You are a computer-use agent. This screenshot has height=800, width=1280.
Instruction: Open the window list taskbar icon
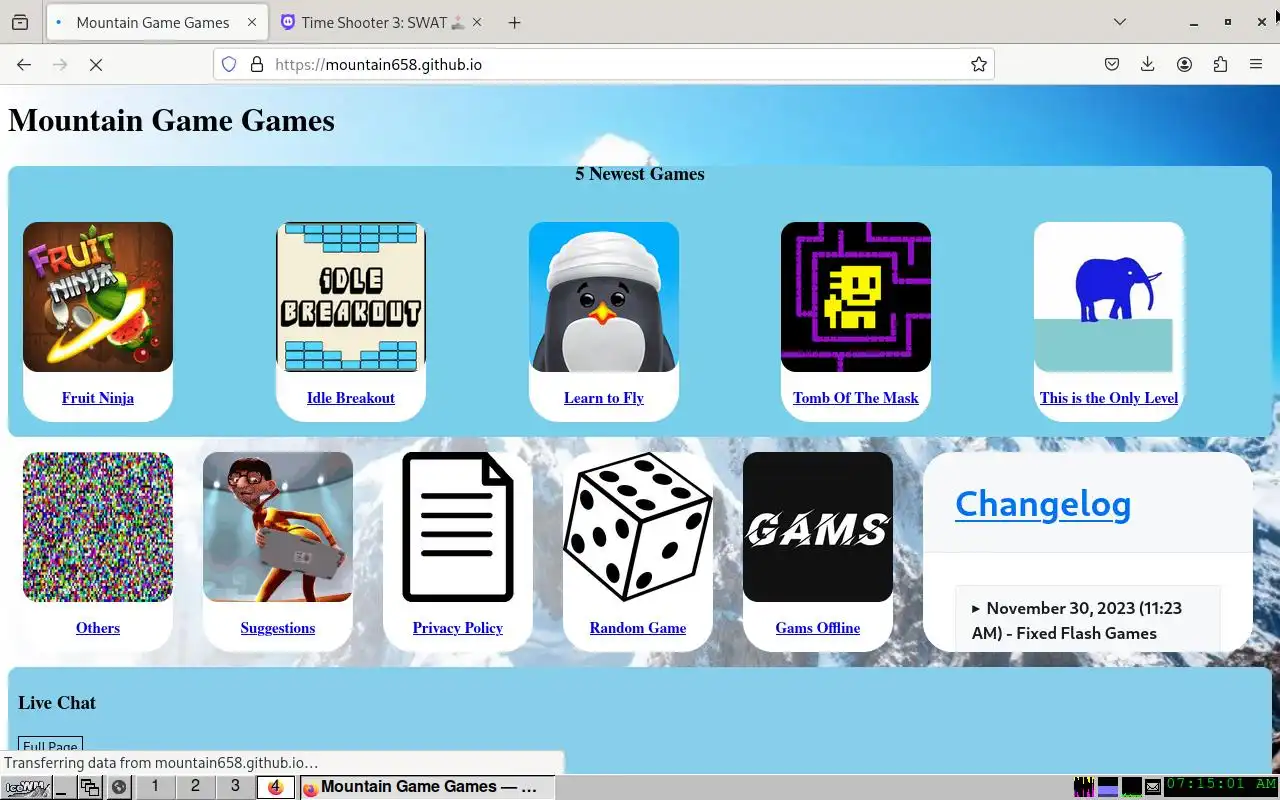click(x=90, y=787)
